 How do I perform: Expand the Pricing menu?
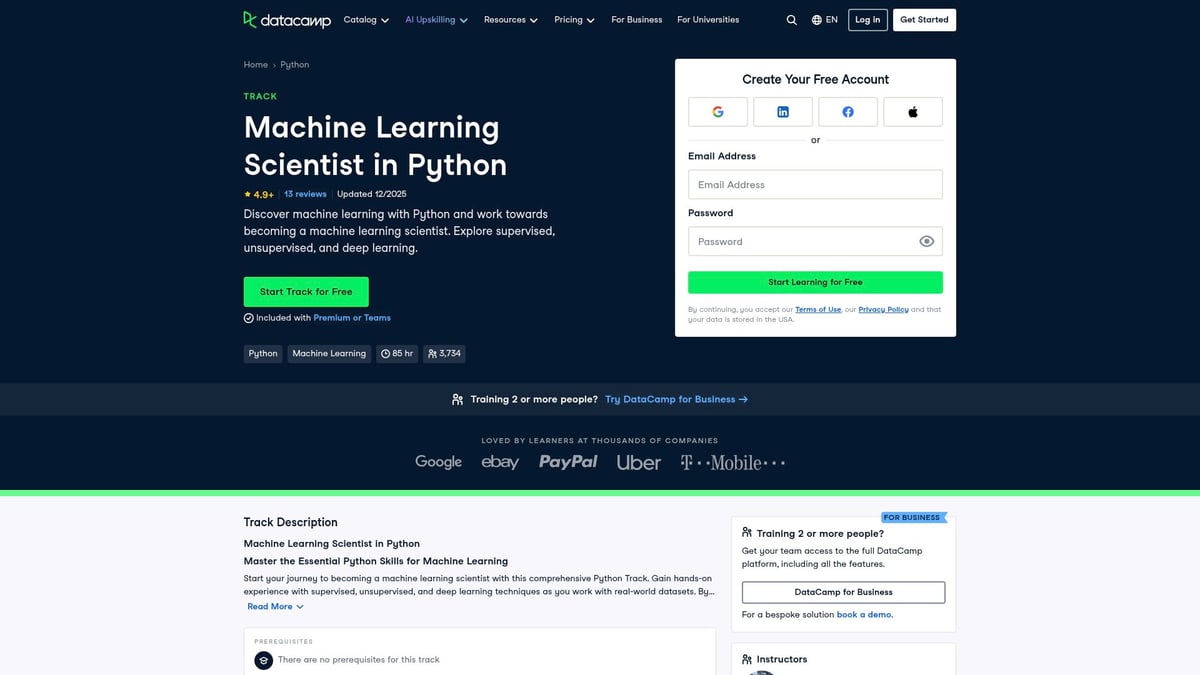574,20
